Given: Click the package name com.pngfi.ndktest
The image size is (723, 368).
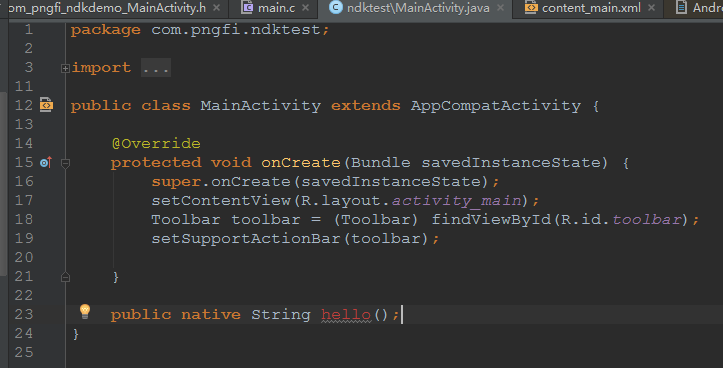Looking at the screenshot, I should [x=236, y=30].
